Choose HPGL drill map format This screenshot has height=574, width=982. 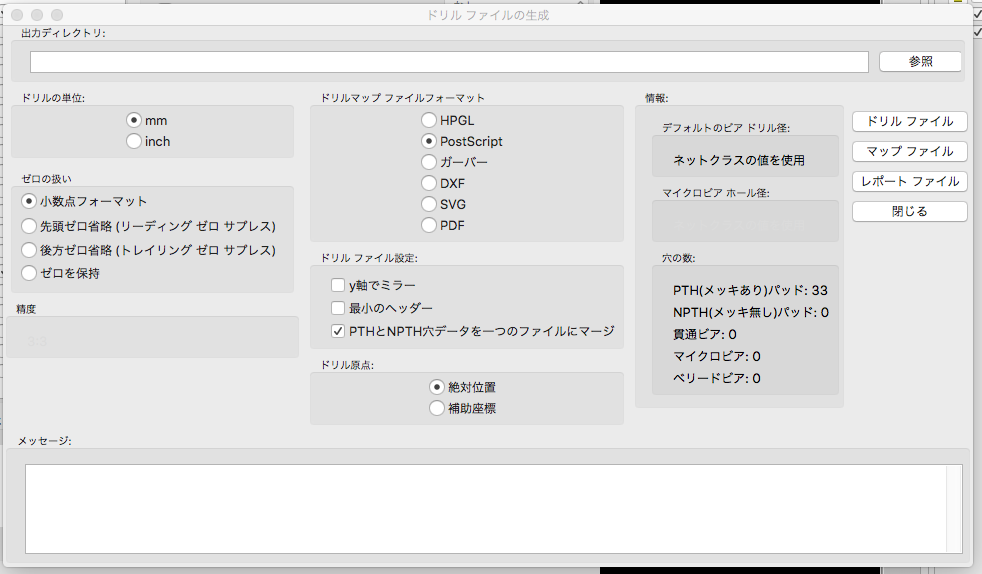coord(429,120)
